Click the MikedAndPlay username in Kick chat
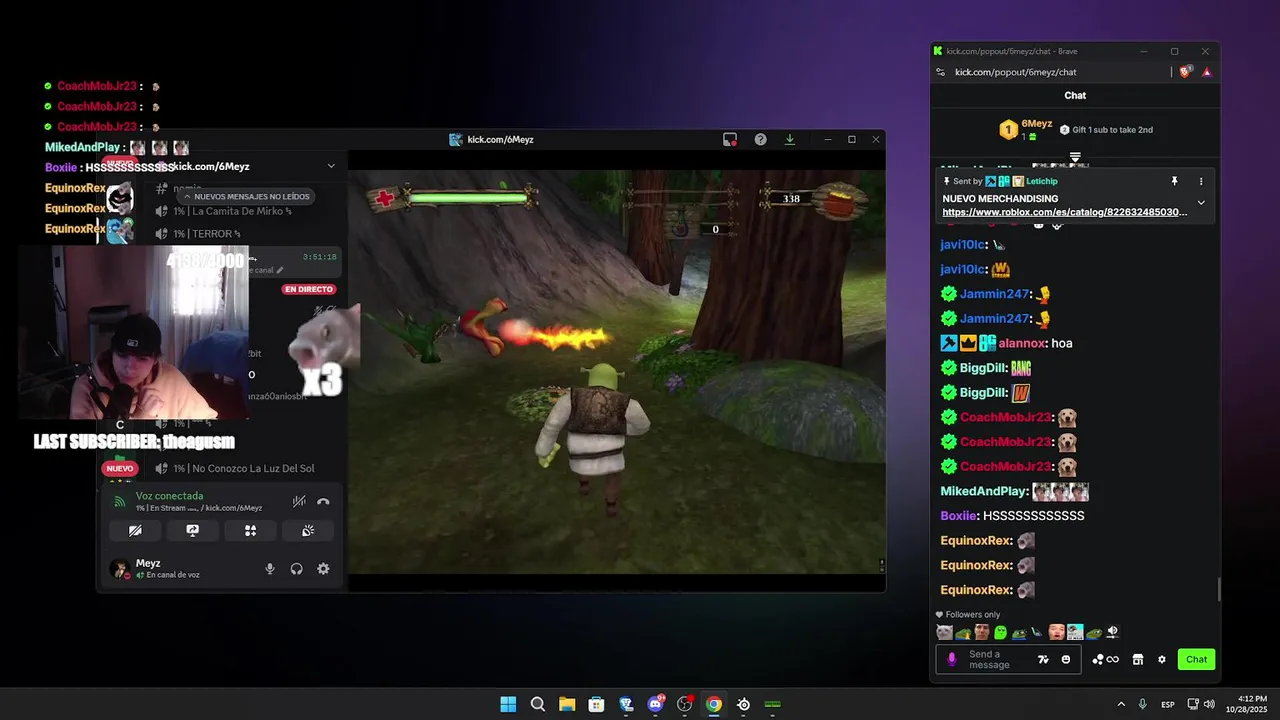This screenshot has width=1280, height=720. click(983, 491)
